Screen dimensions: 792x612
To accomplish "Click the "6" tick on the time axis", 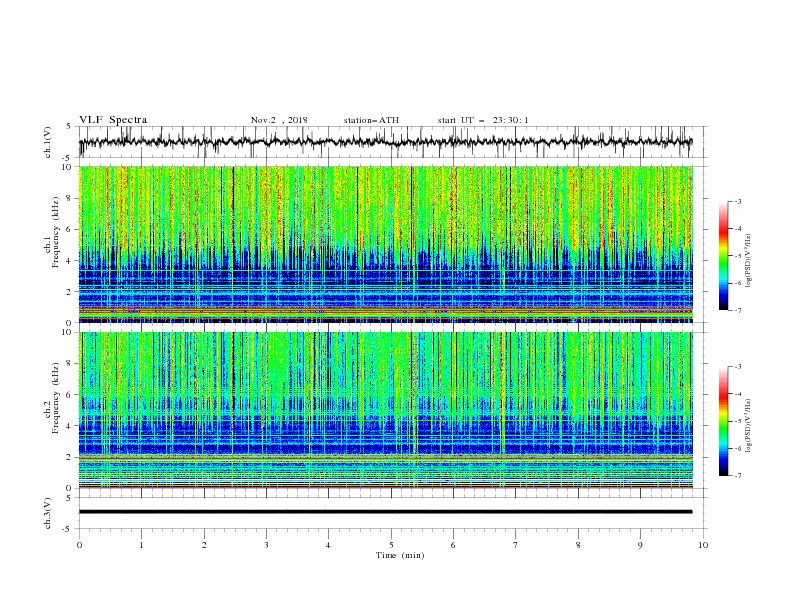I will click(453, 545).
